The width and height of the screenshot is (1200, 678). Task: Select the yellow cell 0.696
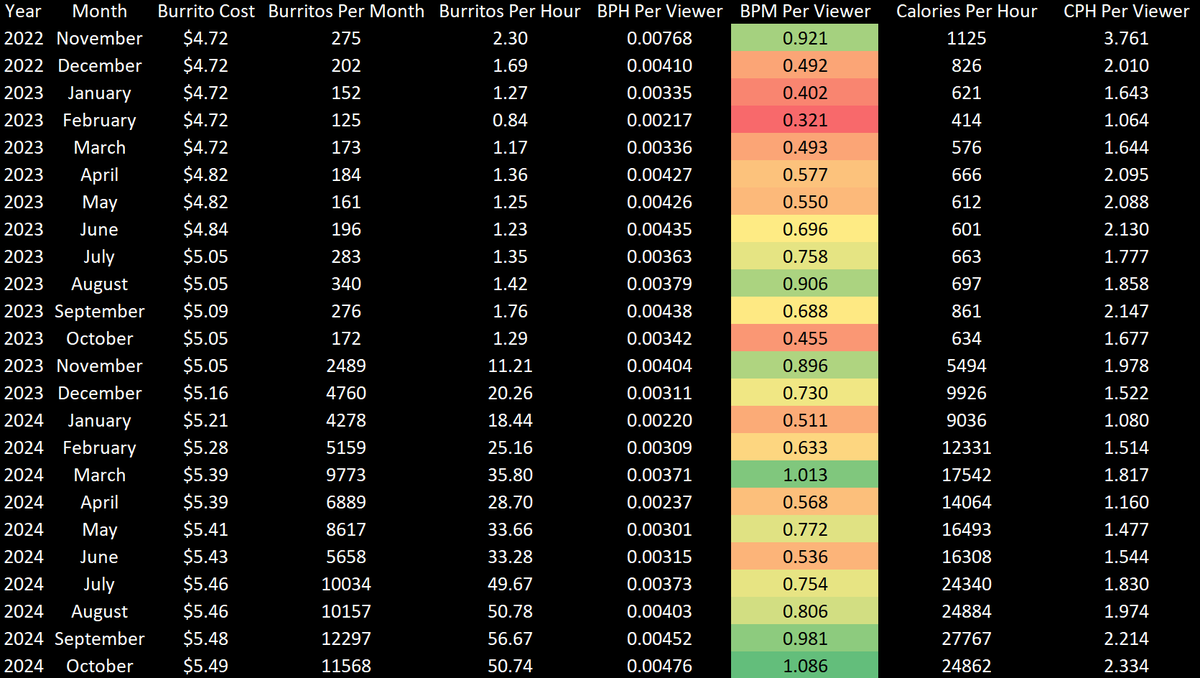805,230
